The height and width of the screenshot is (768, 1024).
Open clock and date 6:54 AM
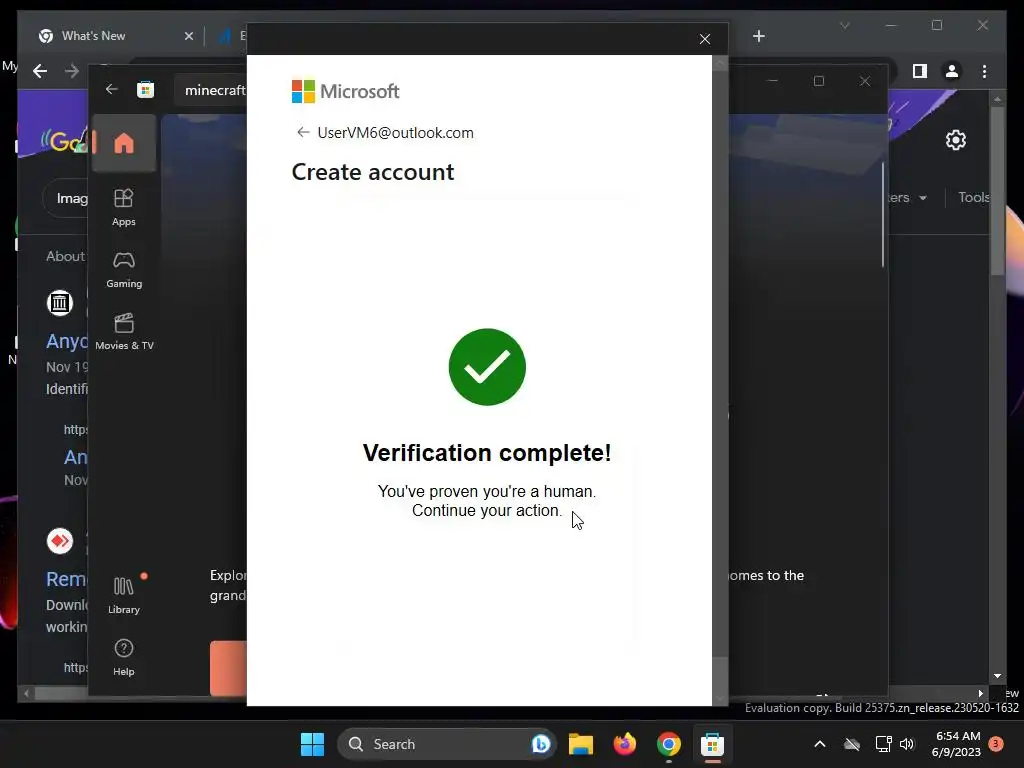pyautogui.click(x=957, y=744)
